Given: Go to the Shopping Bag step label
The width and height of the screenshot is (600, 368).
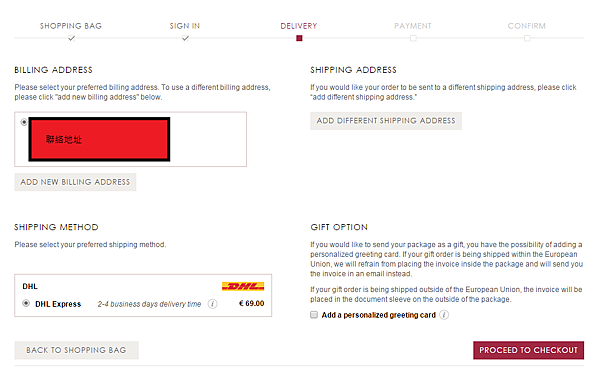Looking at the screenshot, I should coord(71,26).
